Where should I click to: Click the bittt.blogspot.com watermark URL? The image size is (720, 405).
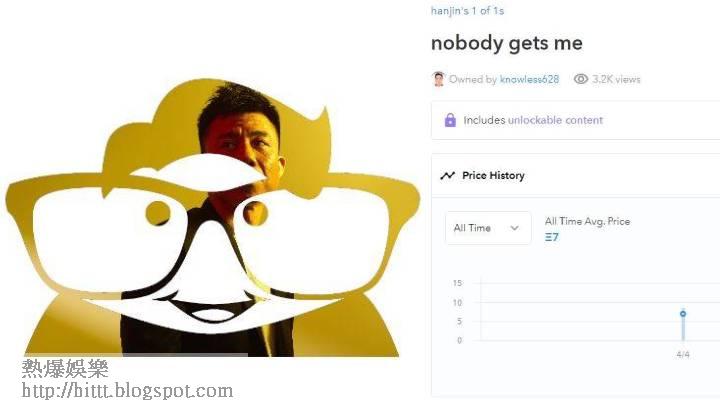click(127, 391)
